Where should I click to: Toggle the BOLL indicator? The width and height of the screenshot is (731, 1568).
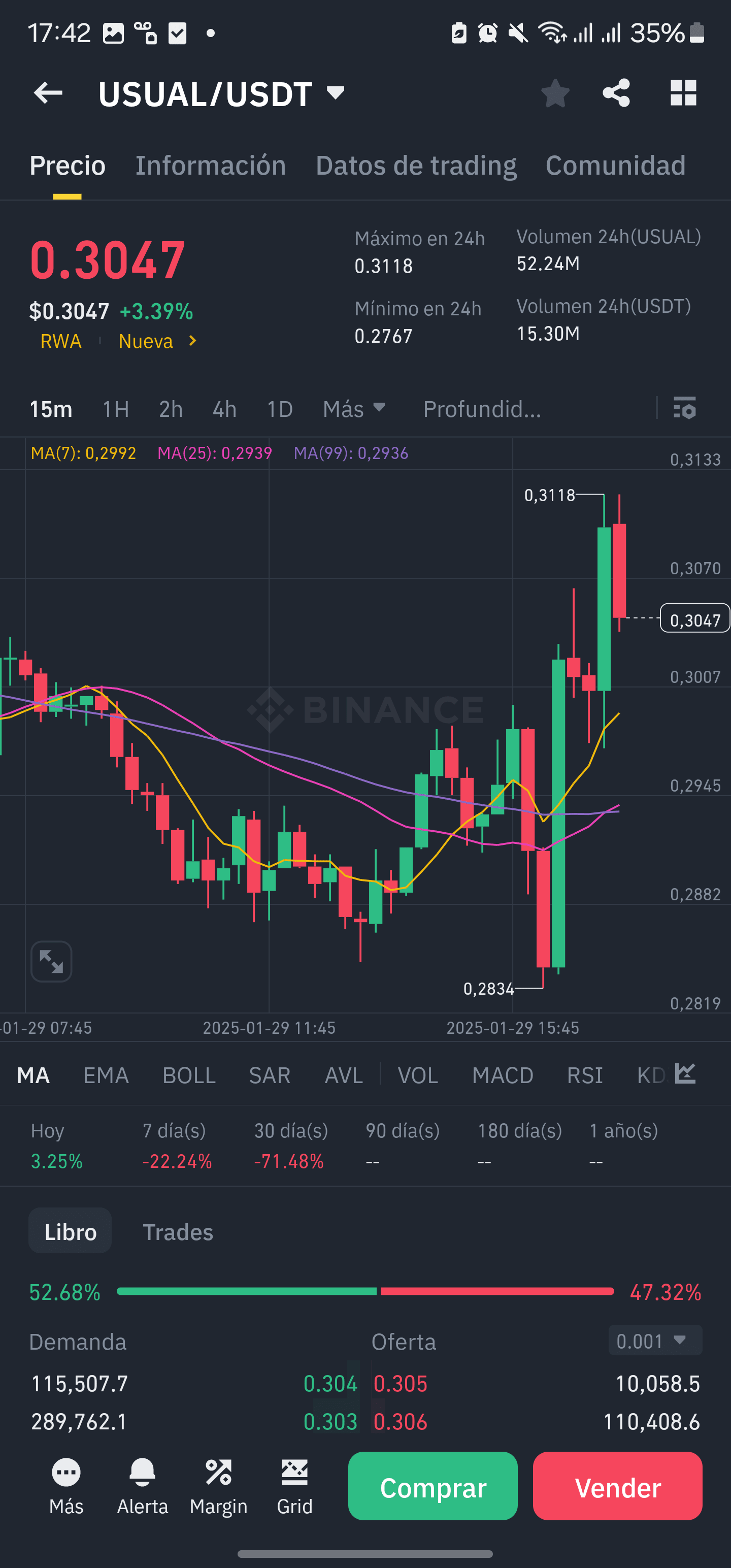pyautogui.click(x=189, y=1075)
